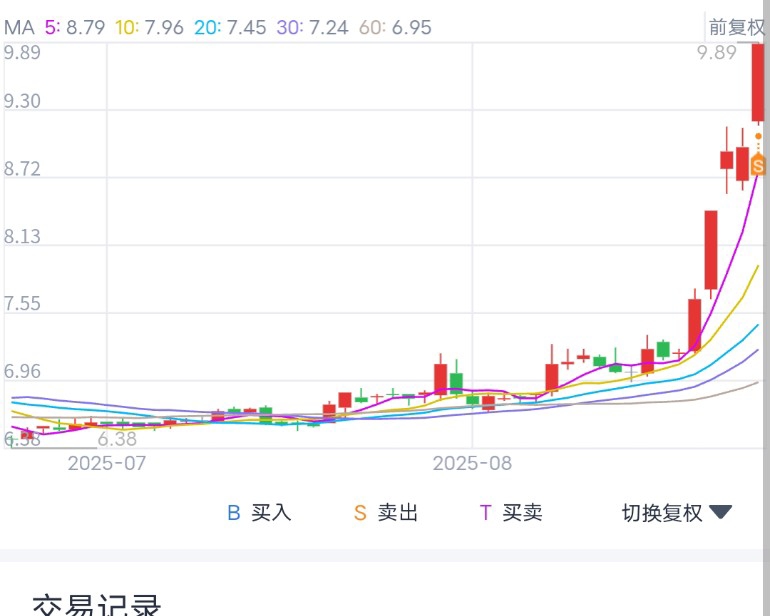Click the dropdown triangle beside 切换复权
The height and width of the screenshot is (616, 770).
point(721,512)
